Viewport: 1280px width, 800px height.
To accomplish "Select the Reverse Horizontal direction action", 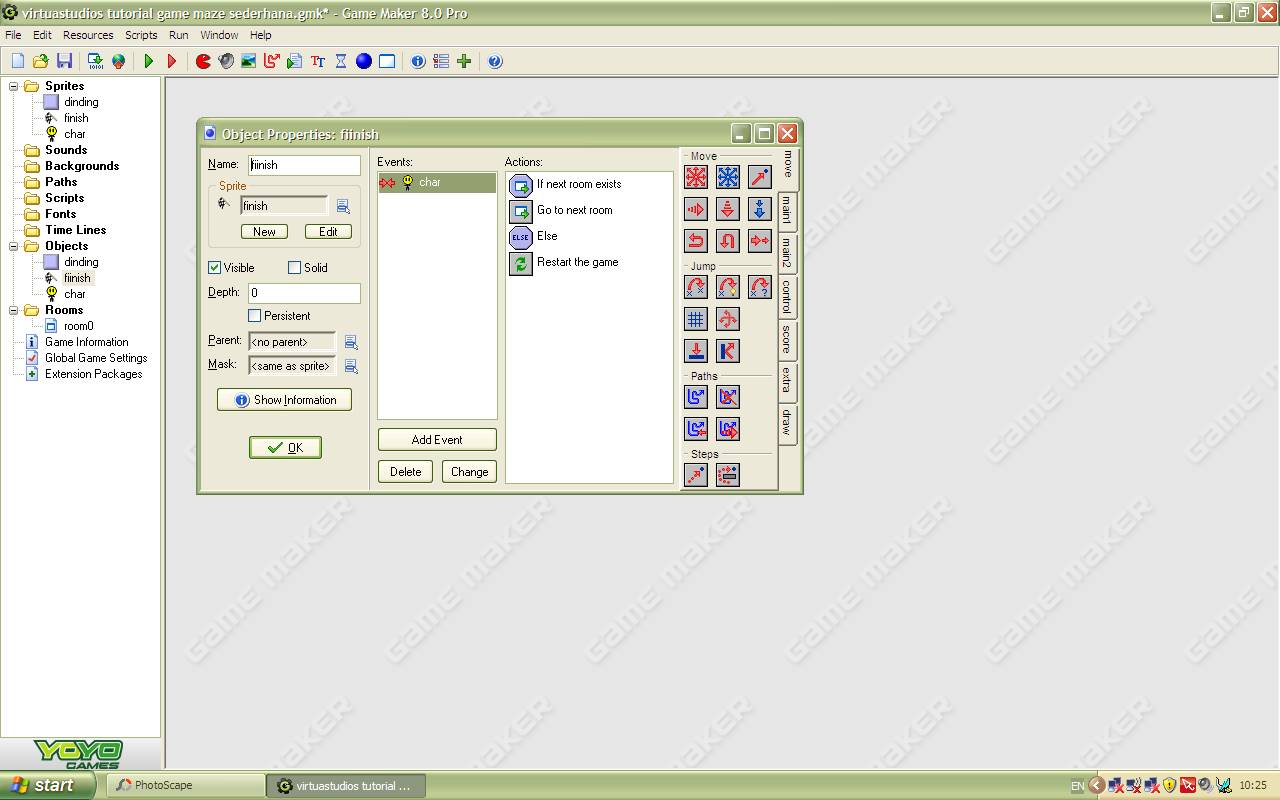I will 696,241.
